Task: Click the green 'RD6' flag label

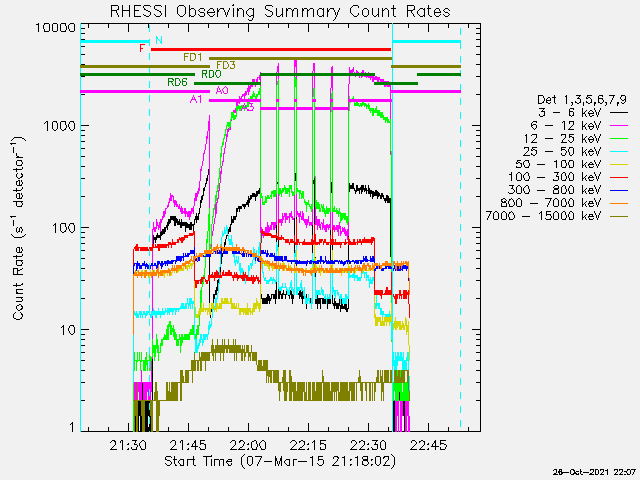Action: [177, 82]
